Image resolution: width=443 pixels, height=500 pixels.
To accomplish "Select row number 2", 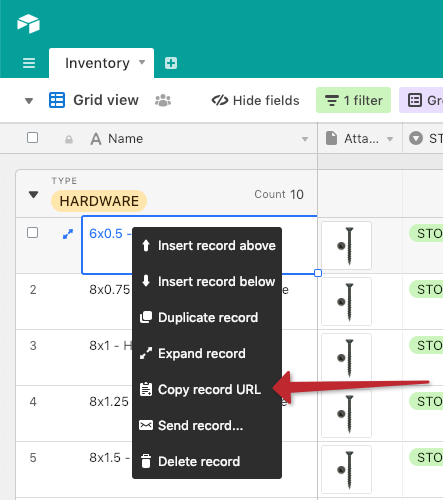I will 33,290.
